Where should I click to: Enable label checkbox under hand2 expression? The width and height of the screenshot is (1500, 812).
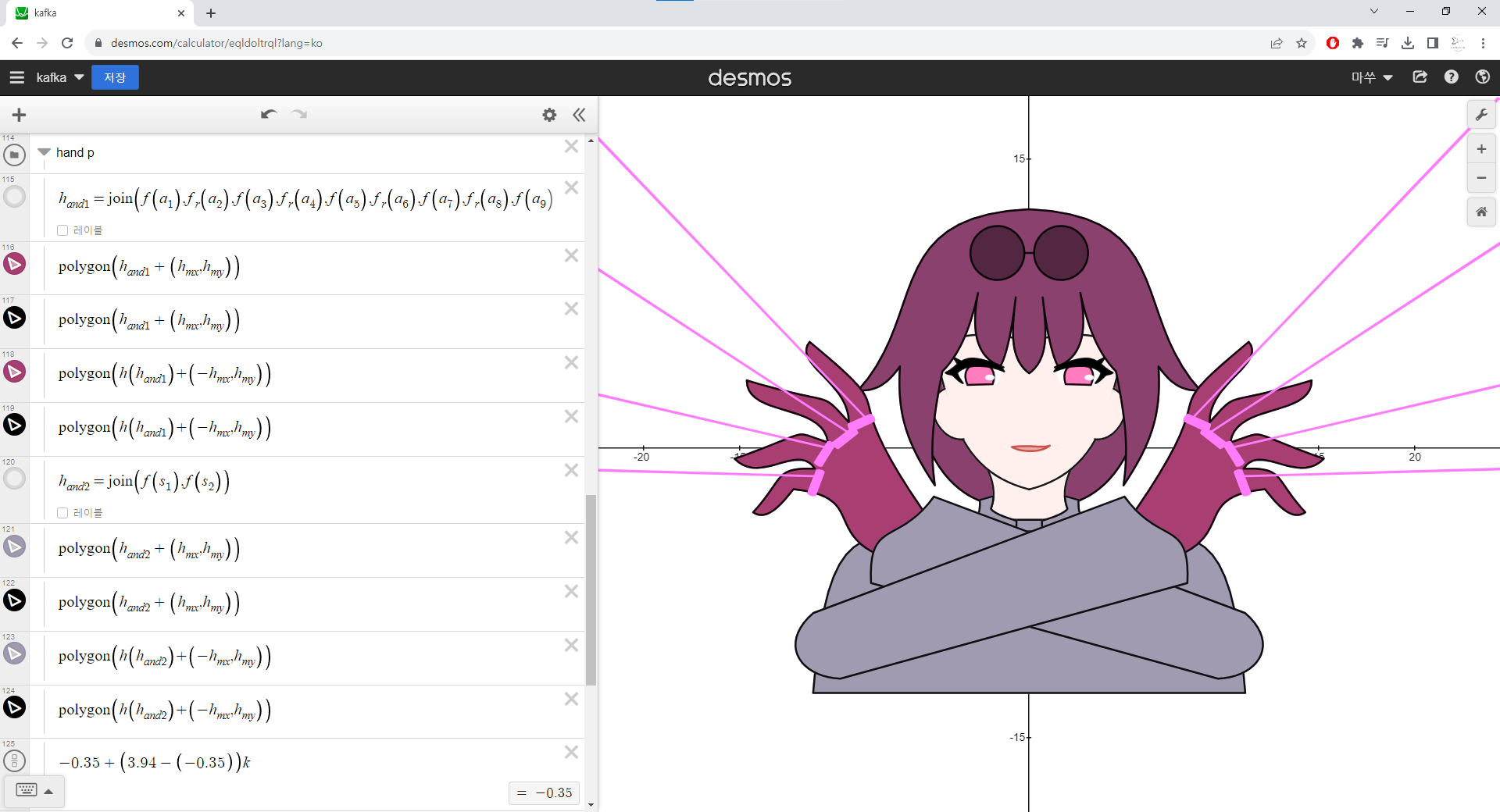(x=62, y=513)
